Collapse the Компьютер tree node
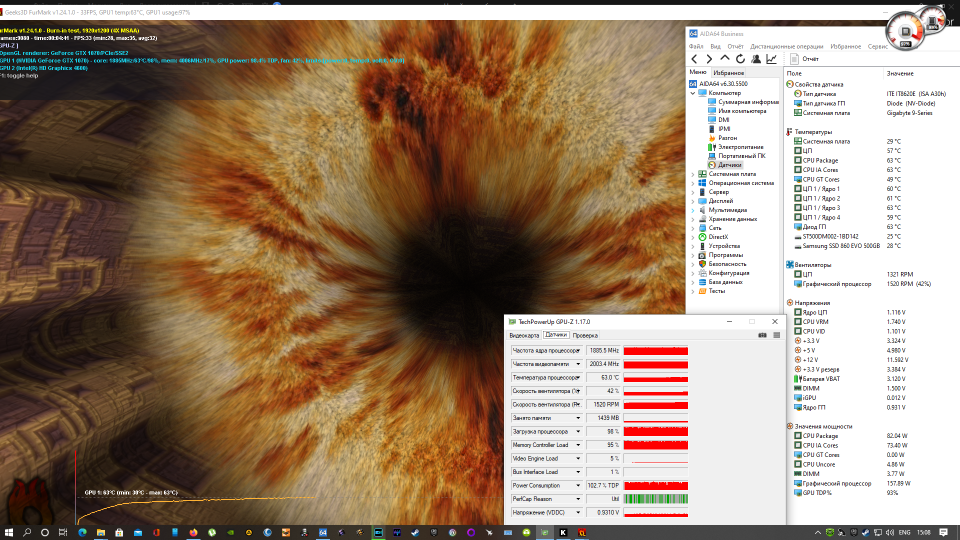 click(x=693, y=93)
